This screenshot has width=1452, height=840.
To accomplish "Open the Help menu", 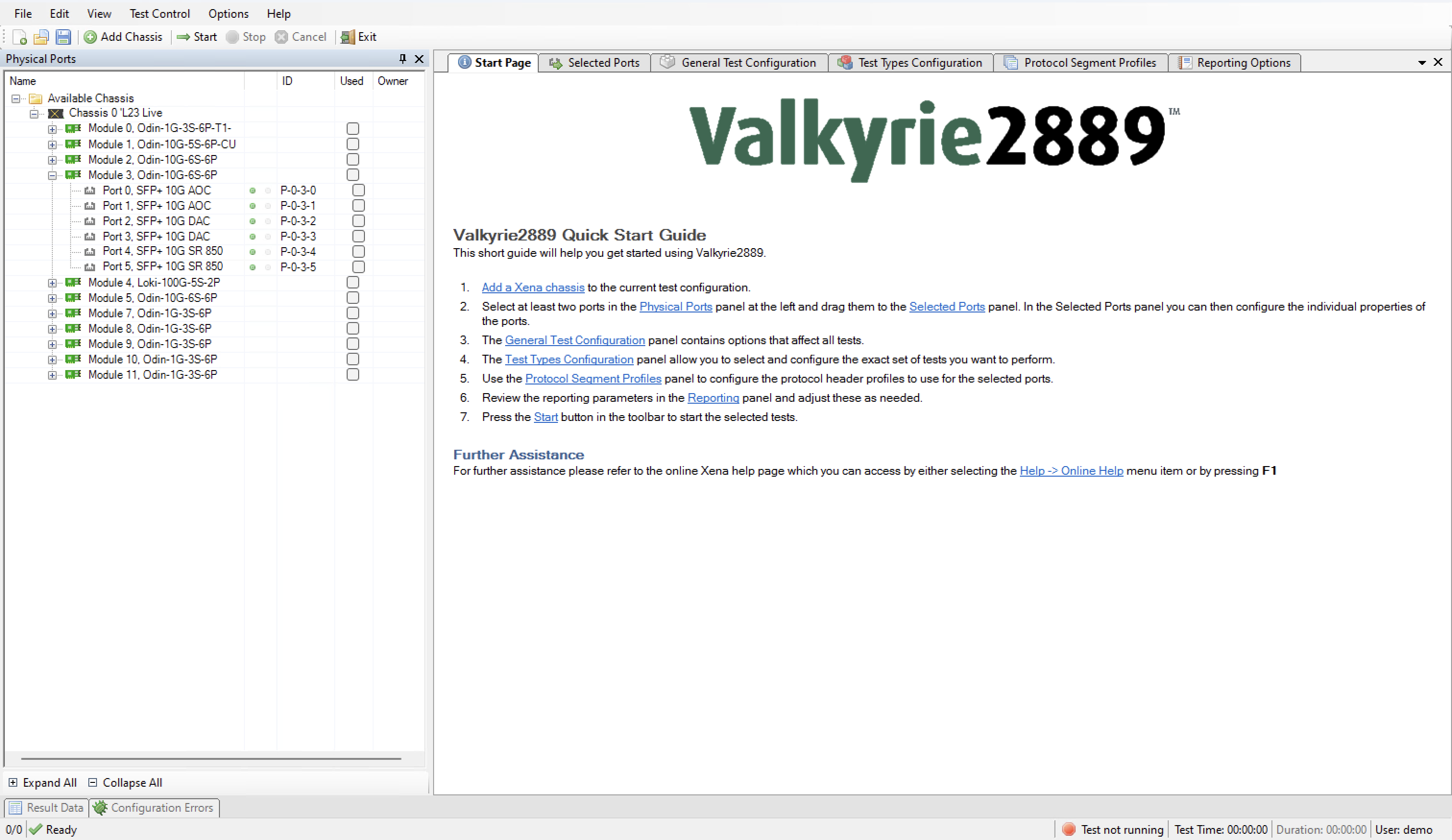I will click(x=279, y=13).
